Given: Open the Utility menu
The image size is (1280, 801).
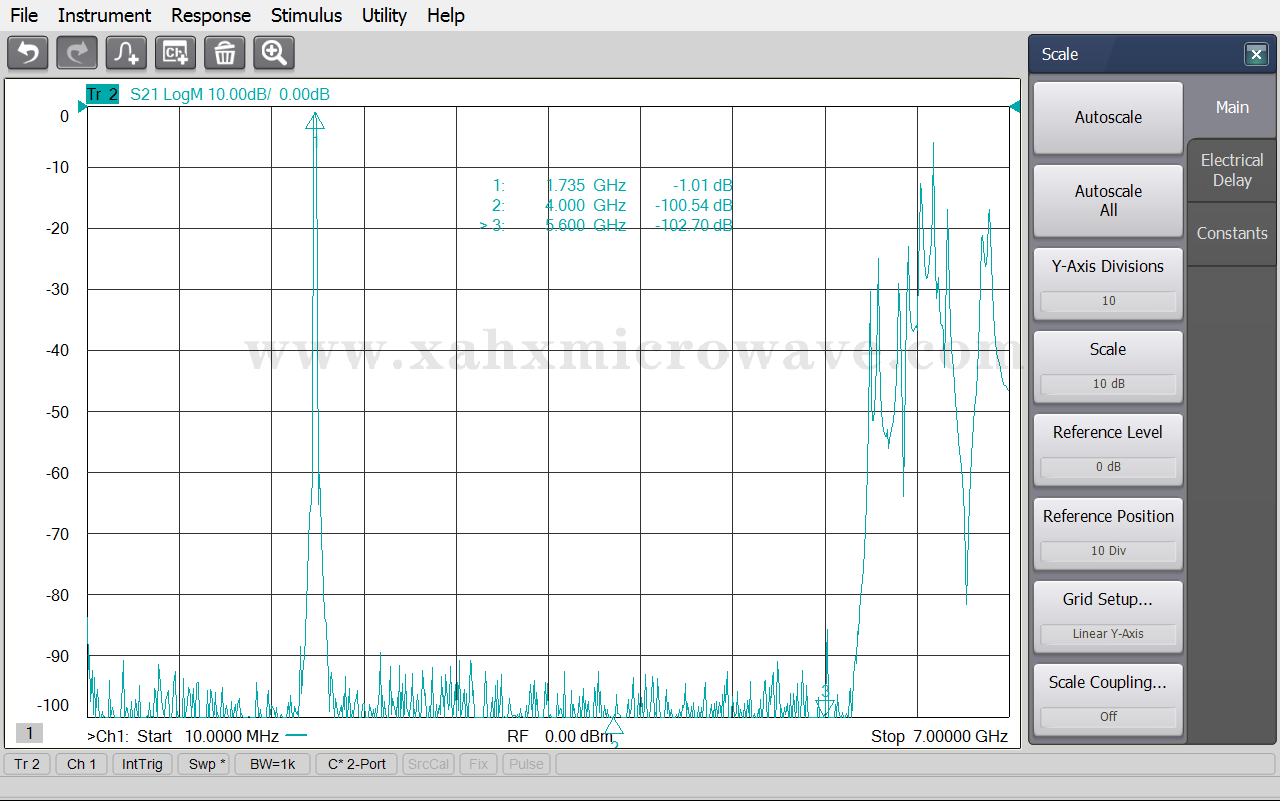Looking at the screenshot, I should [384, 15].
